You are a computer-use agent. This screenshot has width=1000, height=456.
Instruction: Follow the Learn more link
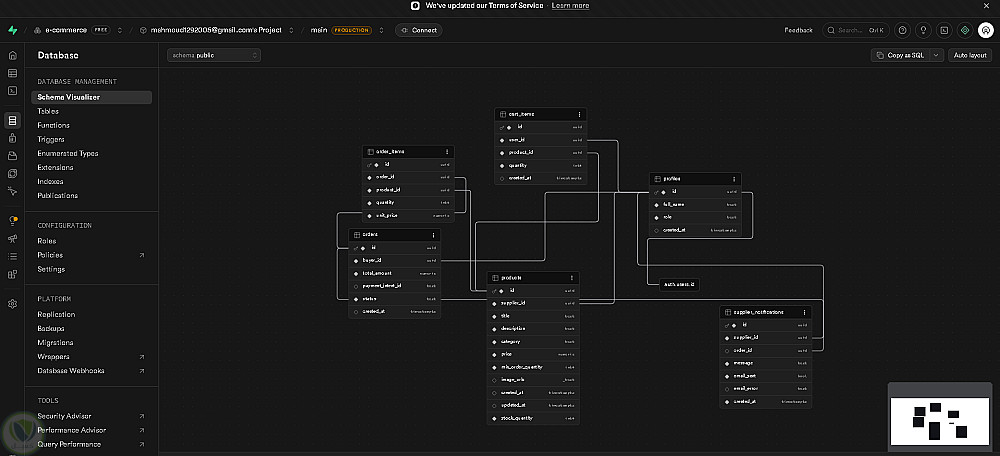coord(570,6)
